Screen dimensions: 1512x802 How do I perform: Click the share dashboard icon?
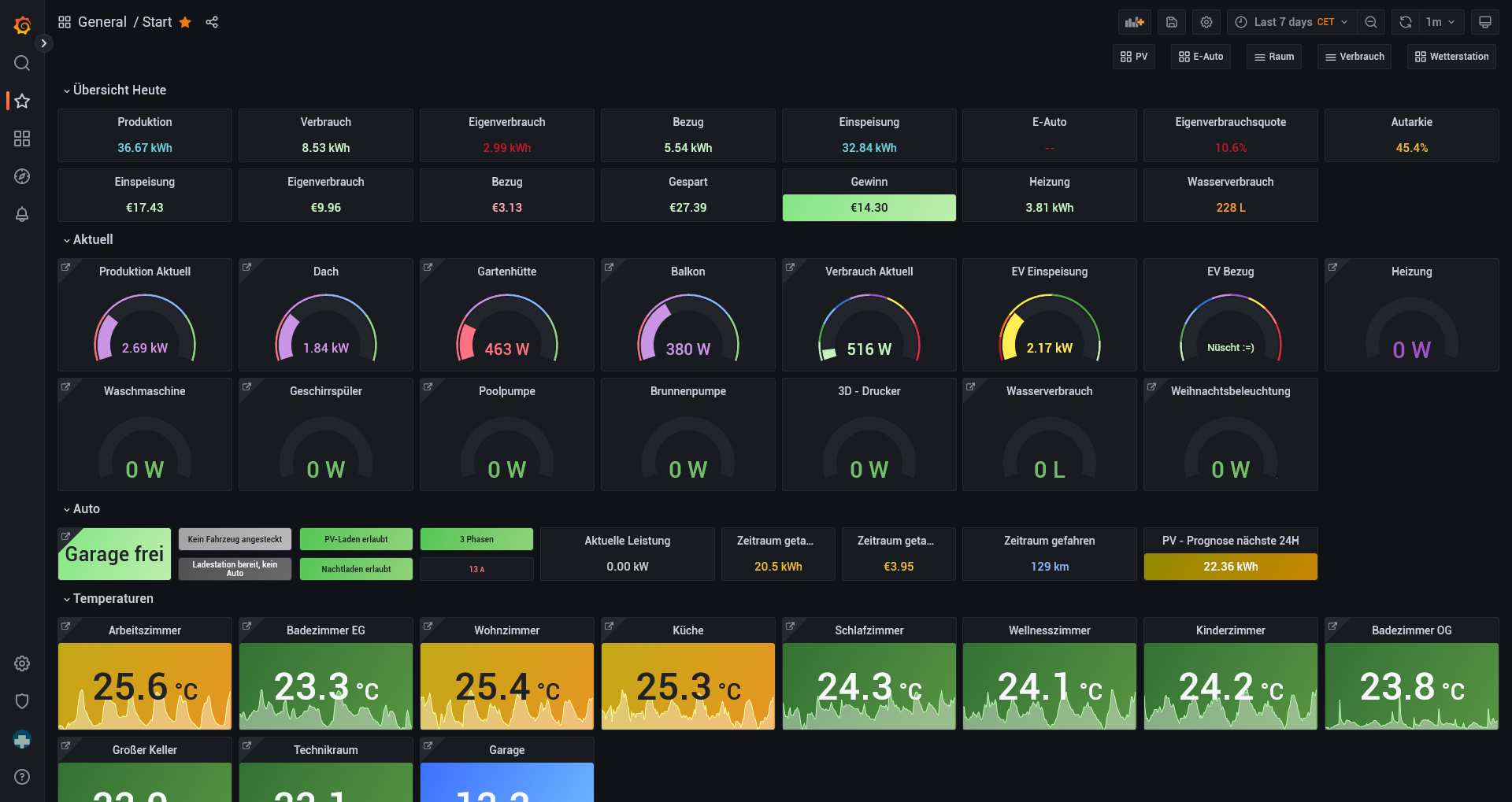pos(212,22)
